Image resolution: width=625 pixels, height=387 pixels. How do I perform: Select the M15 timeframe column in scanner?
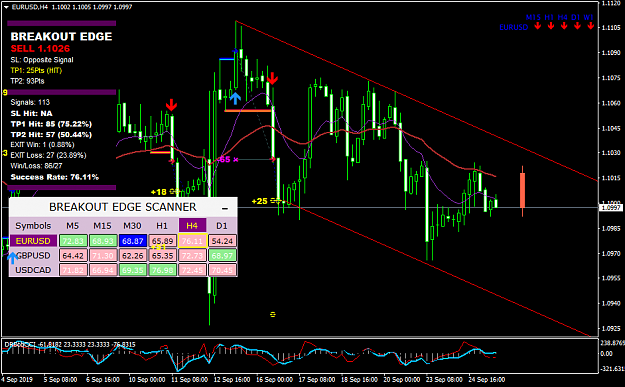pyautogui.click(x=102, y=226)
